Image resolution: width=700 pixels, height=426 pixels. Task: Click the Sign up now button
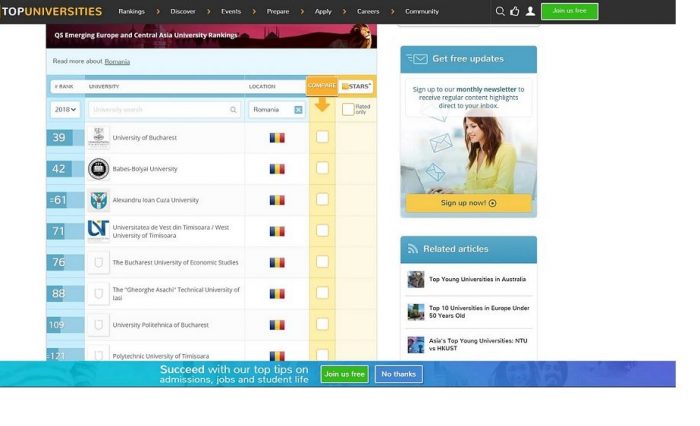click(x=468, y=203)
